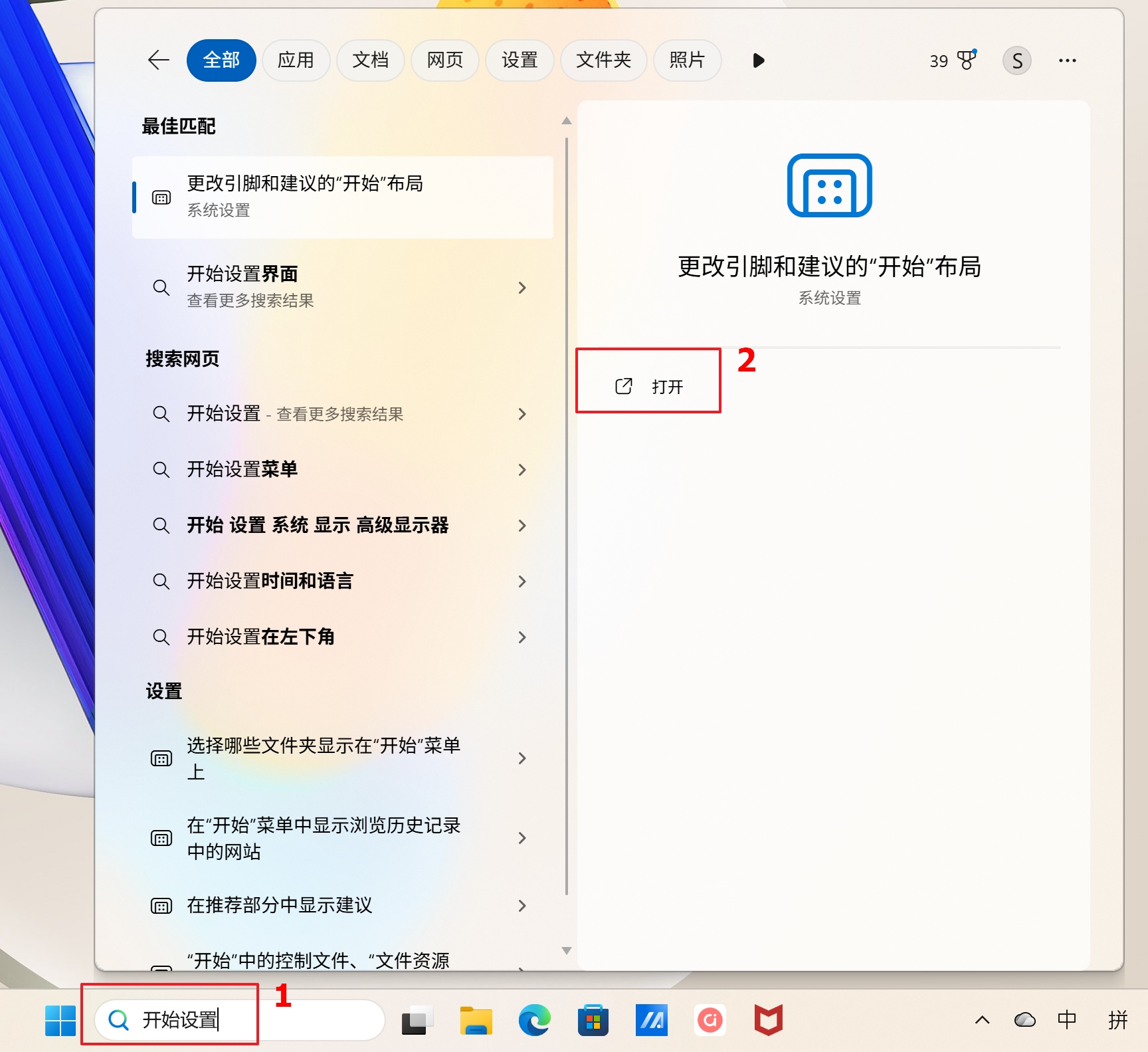Show more filter tabs with play arrow
Viewport: 1148px width, 1052px height.
[x=758, y=60]
